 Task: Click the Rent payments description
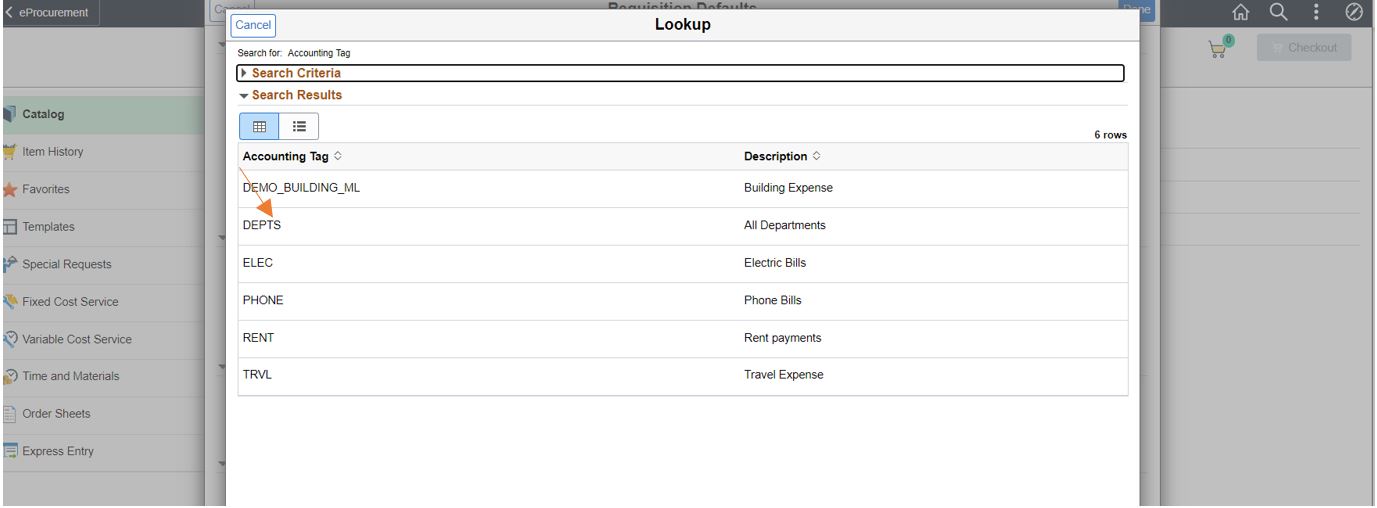pos(783,338)
